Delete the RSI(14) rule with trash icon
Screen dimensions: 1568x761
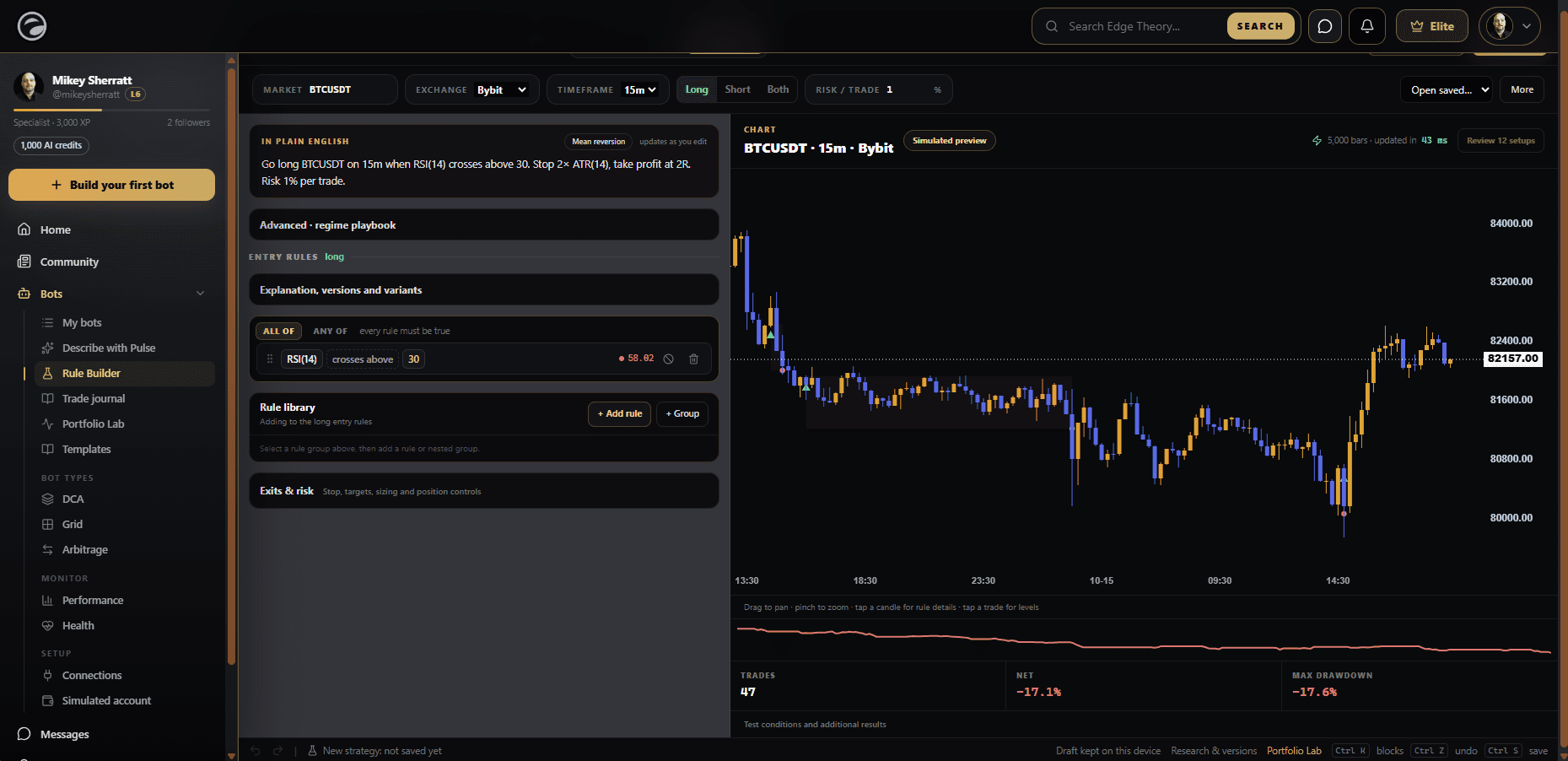[693, 359]
